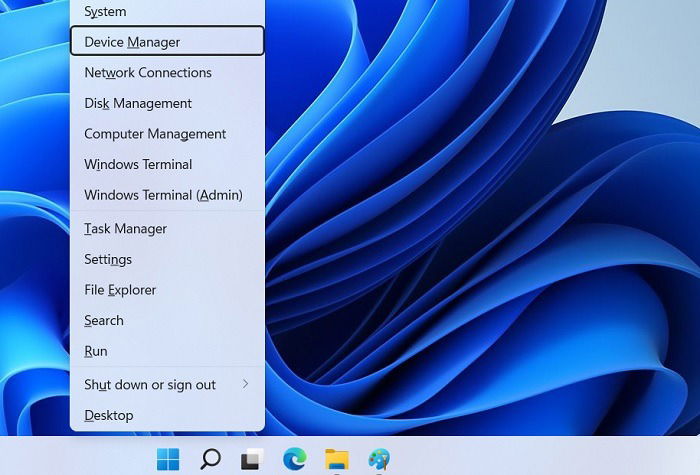This screenshot has width=700, height=475.
Task: Select Computer Management menu item
Action: 167,134
